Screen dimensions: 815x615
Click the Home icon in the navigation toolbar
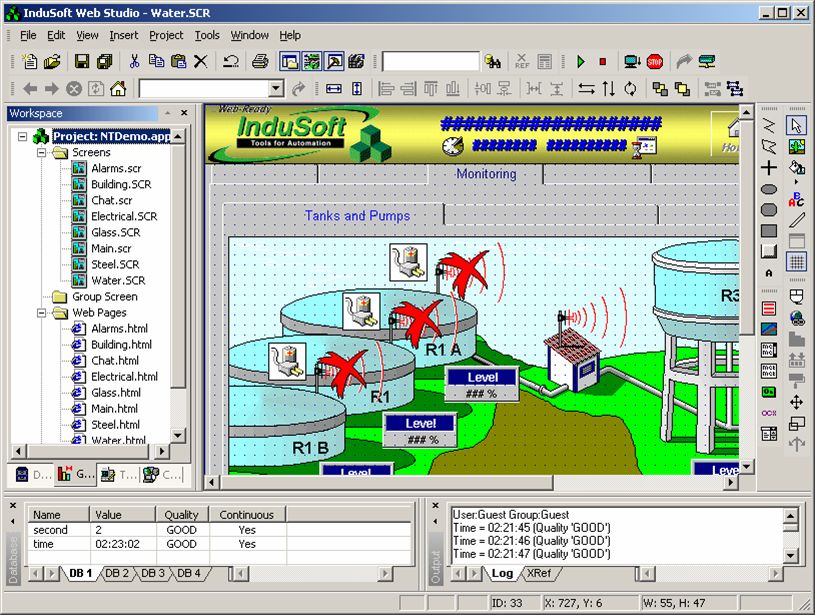click(118, 88)
